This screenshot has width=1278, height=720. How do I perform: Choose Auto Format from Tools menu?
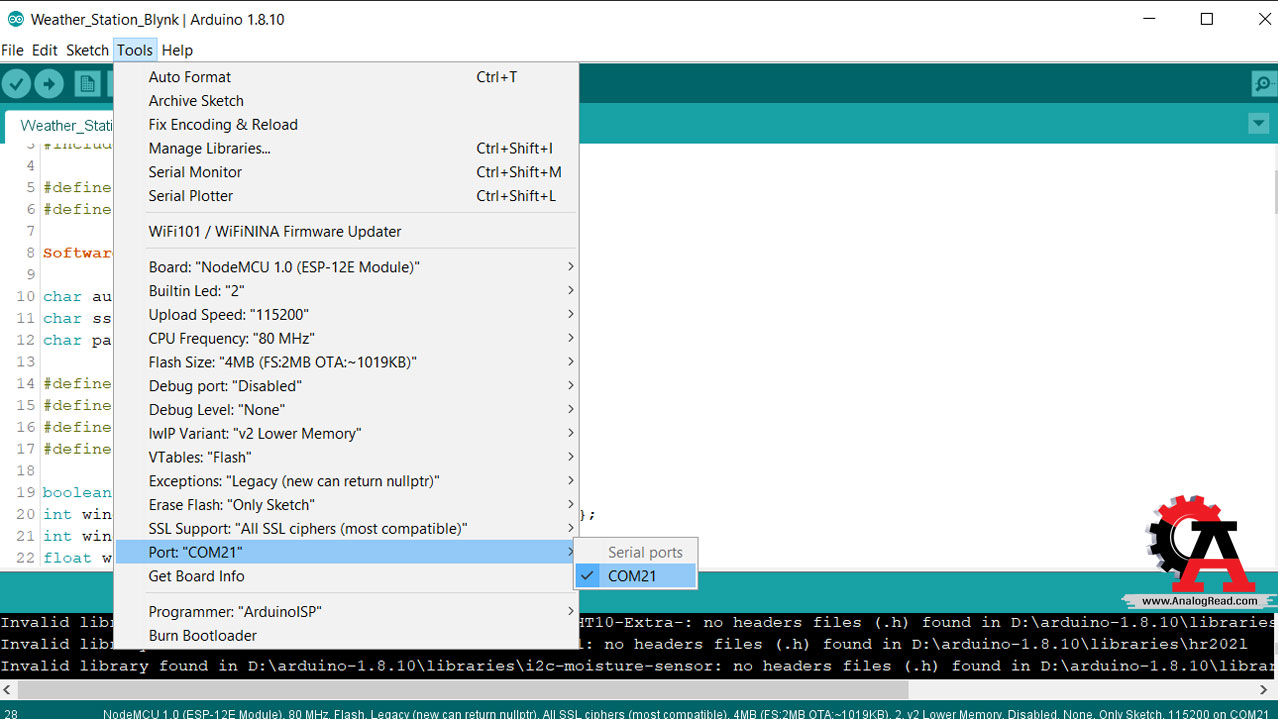click(346, 77)
